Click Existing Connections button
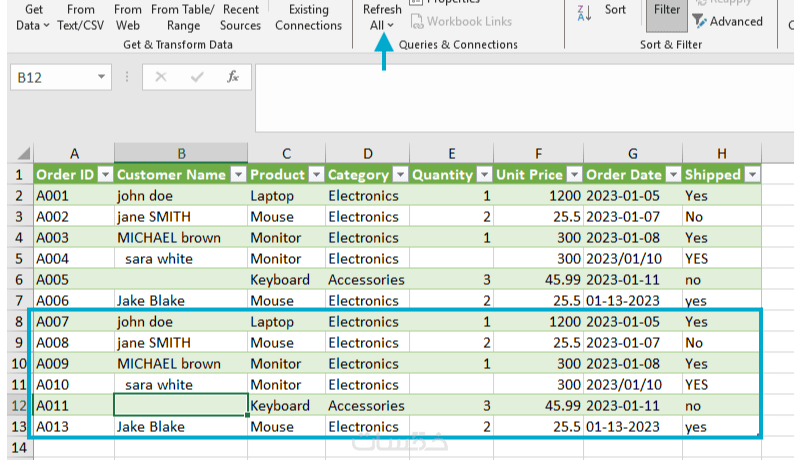800x460 pixels. [308, 17]
